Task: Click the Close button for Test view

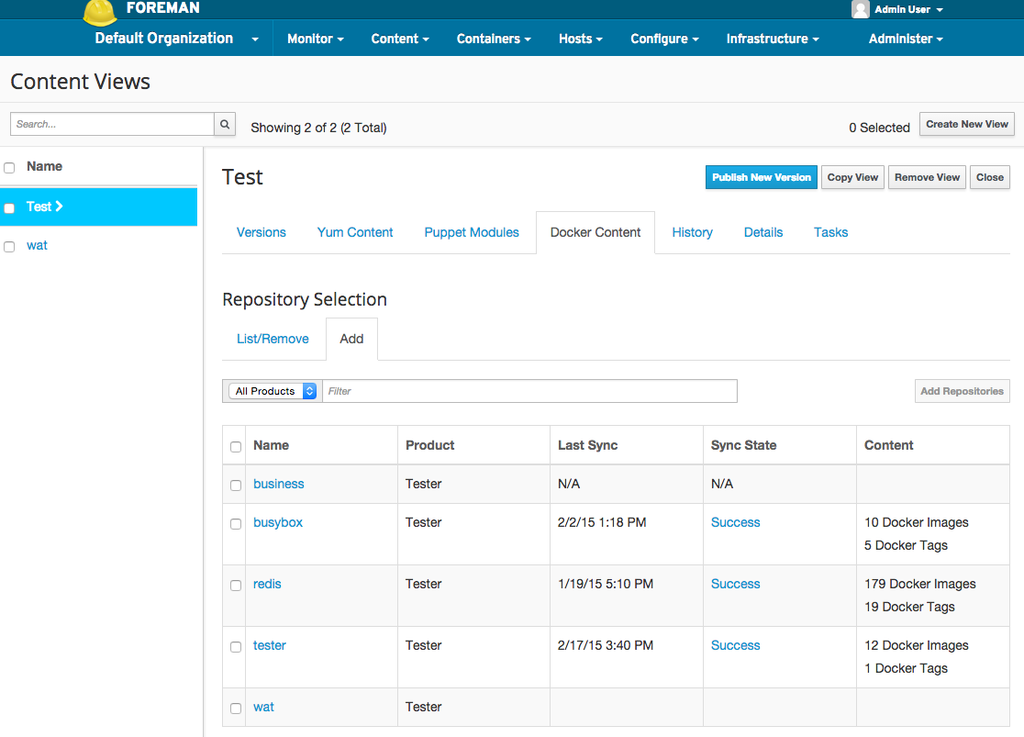Action: (x=990, y=177)
